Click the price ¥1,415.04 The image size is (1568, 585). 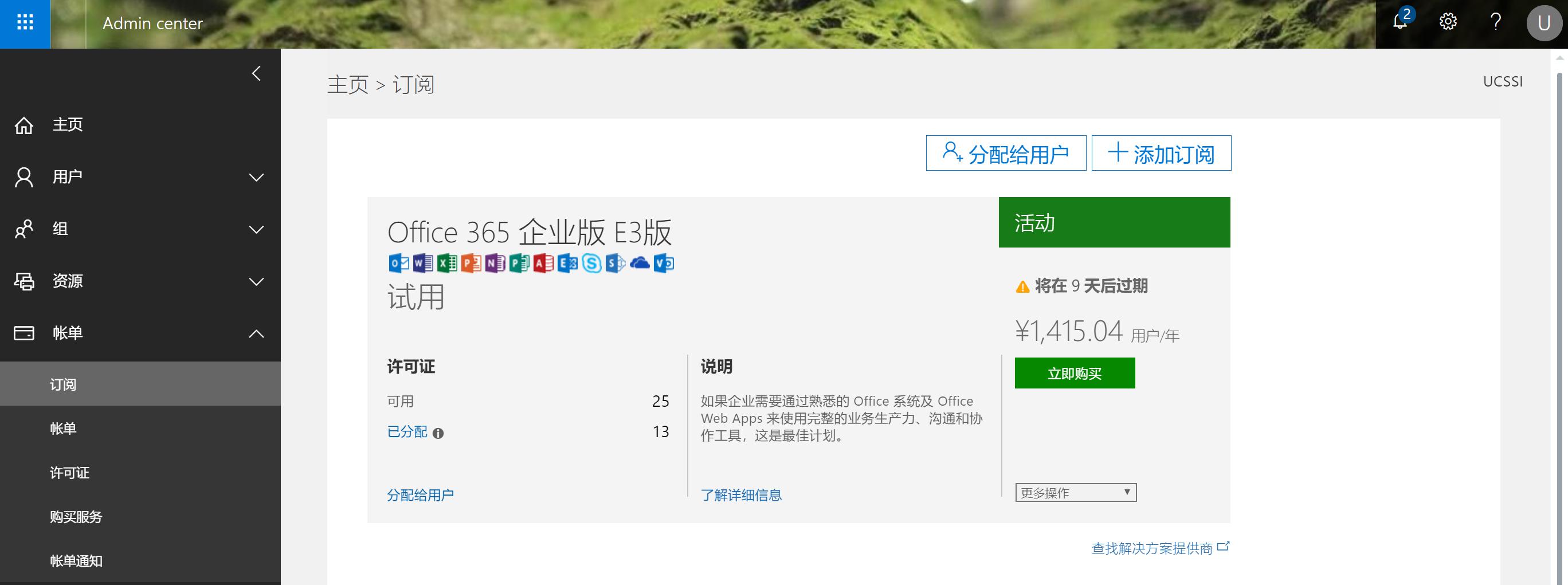1068,332
